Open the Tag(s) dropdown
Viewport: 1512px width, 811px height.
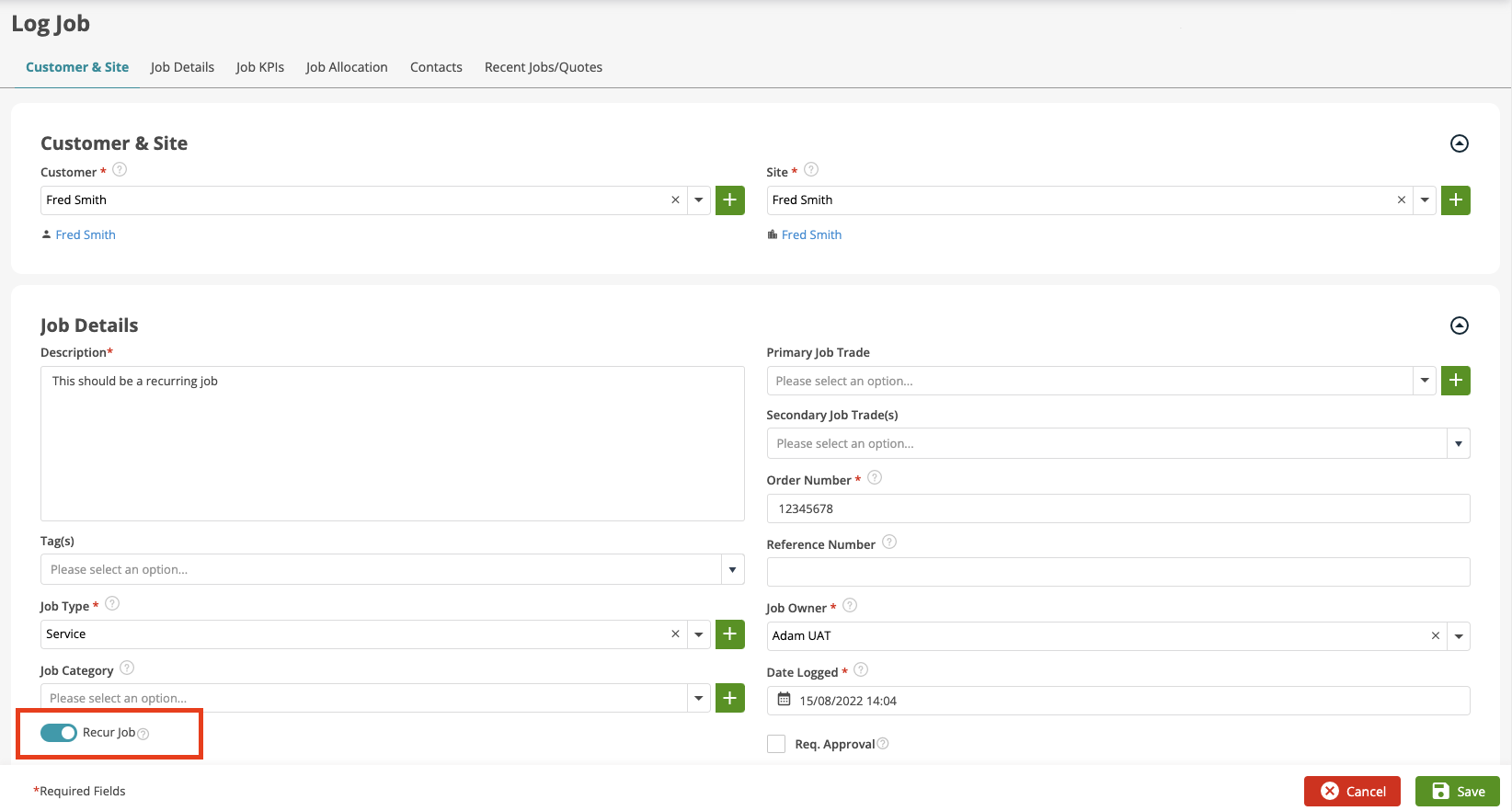click(732, 569)
